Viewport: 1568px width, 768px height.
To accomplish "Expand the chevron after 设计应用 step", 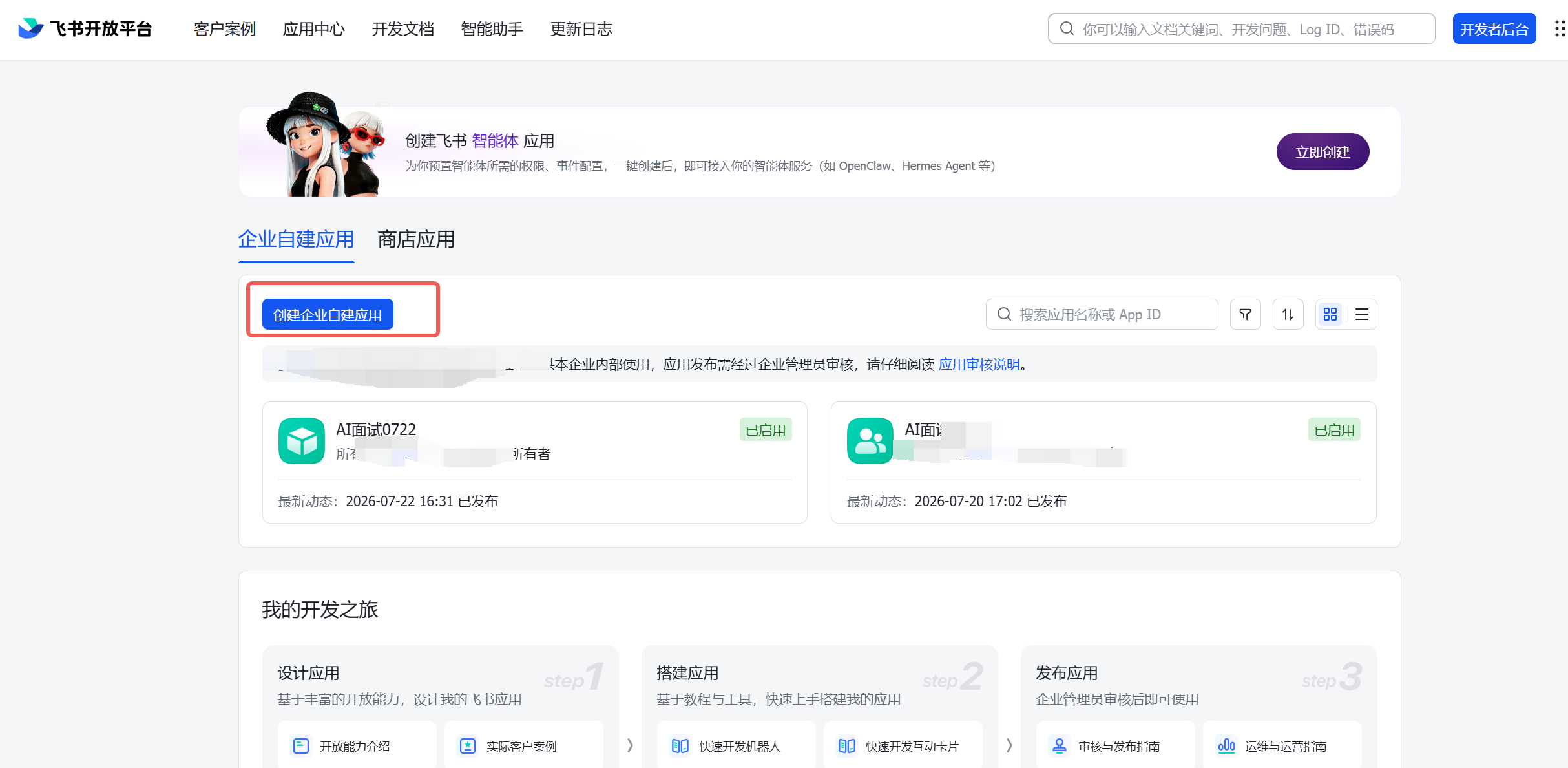I will [630, 745].
